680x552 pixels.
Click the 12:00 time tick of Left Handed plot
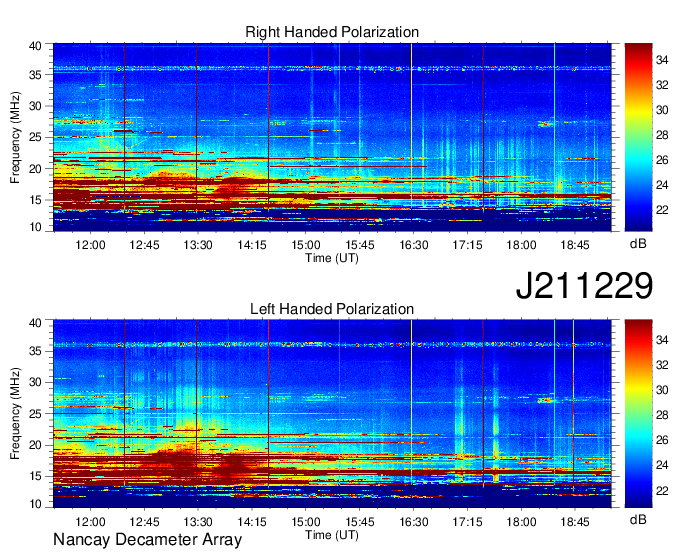[x=90, y=522]
